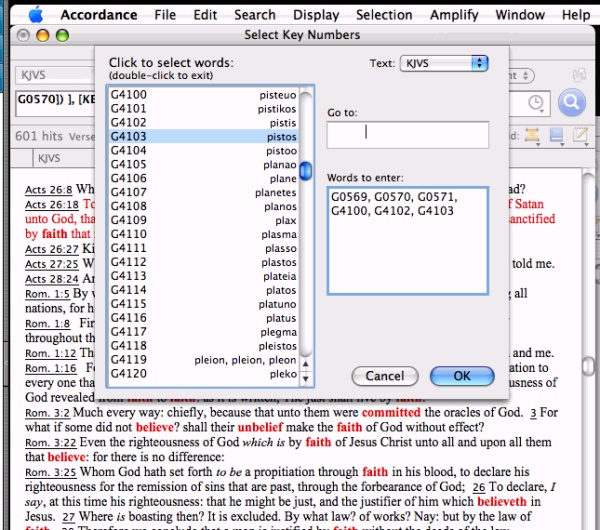Select G4120 pleko in the list
The image size is (600, 530).
[203, 373]
